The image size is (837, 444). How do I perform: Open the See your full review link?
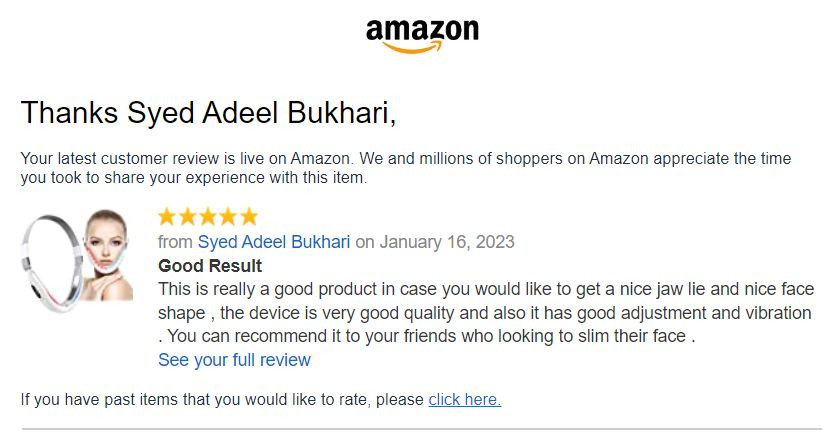pos(234,360)
